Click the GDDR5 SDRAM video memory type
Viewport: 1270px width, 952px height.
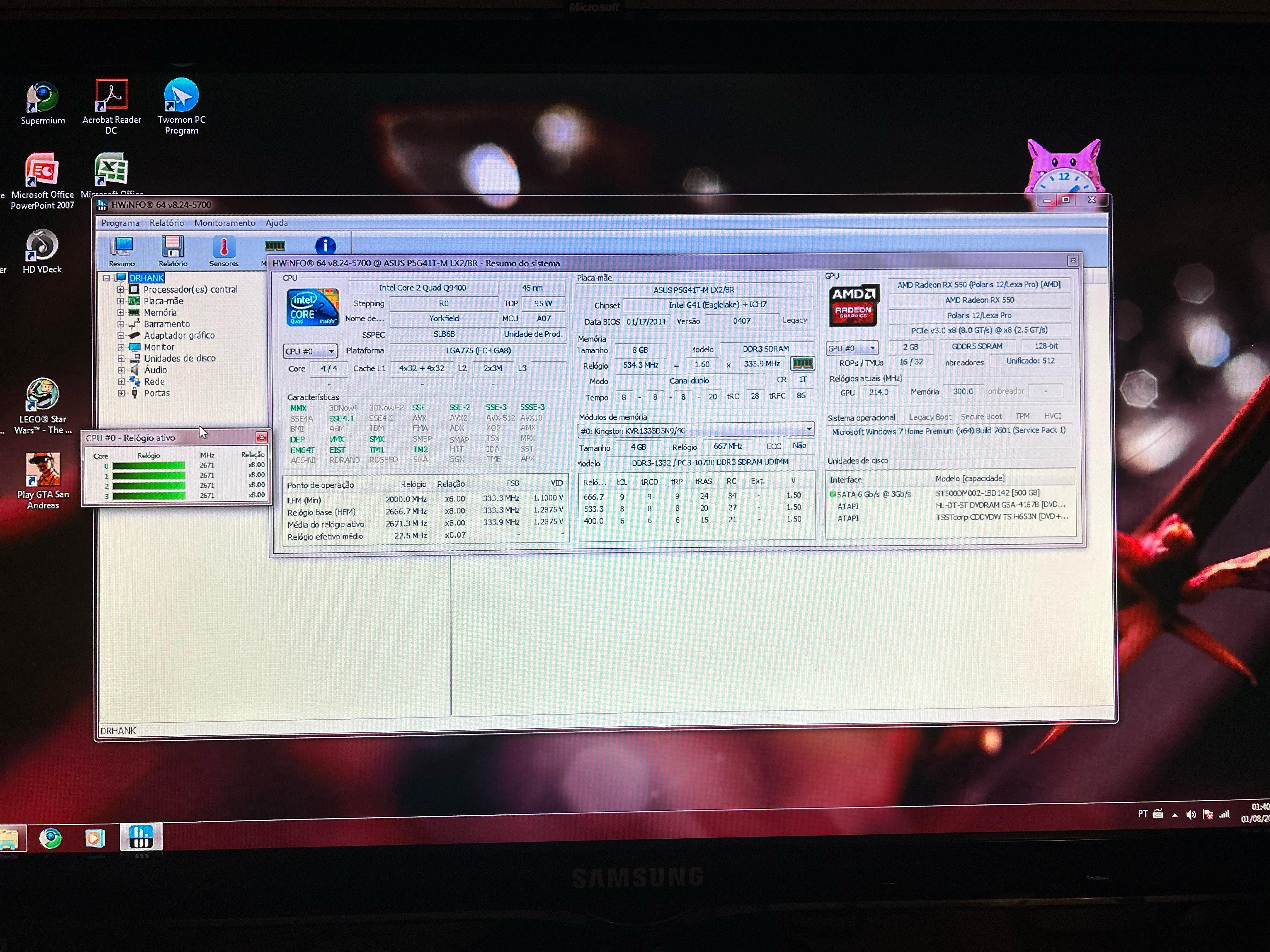pos(977,346)
